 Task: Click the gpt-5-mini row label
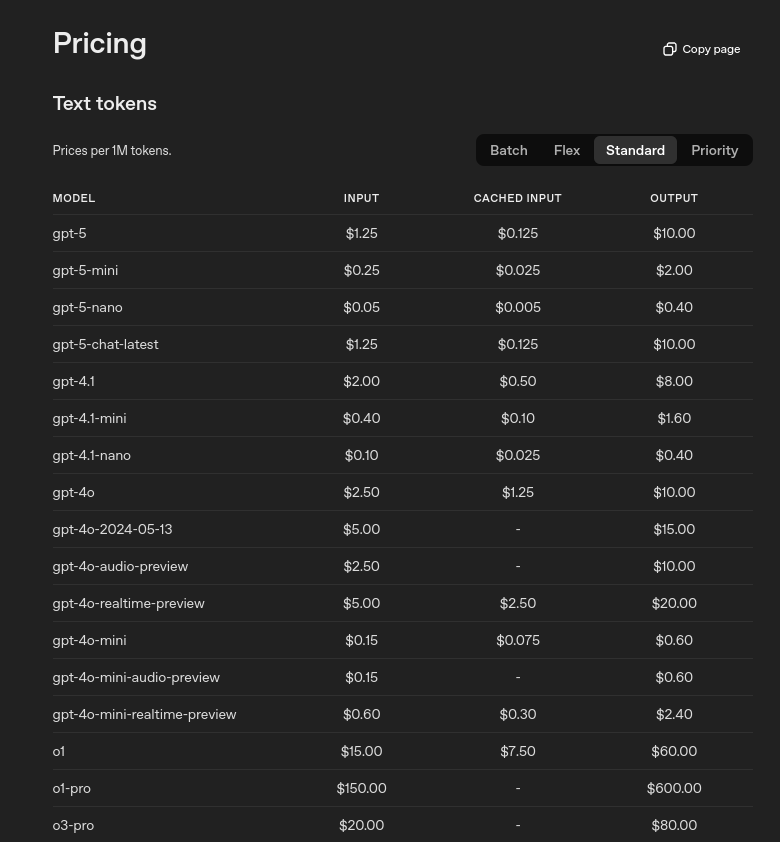tap(85, 271)
